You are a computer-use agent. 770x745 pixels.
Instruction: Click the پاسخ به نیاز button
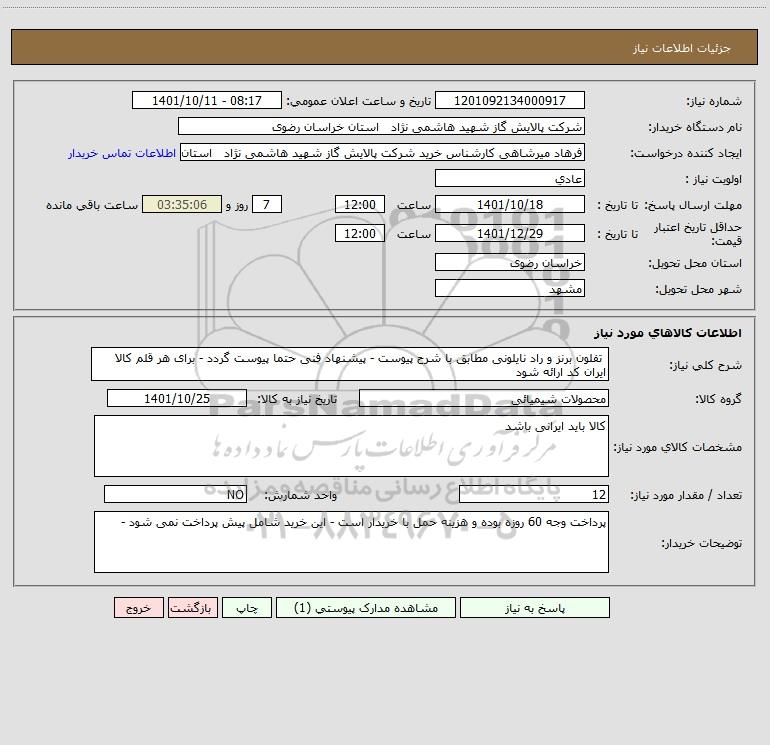tap(535, 607)
